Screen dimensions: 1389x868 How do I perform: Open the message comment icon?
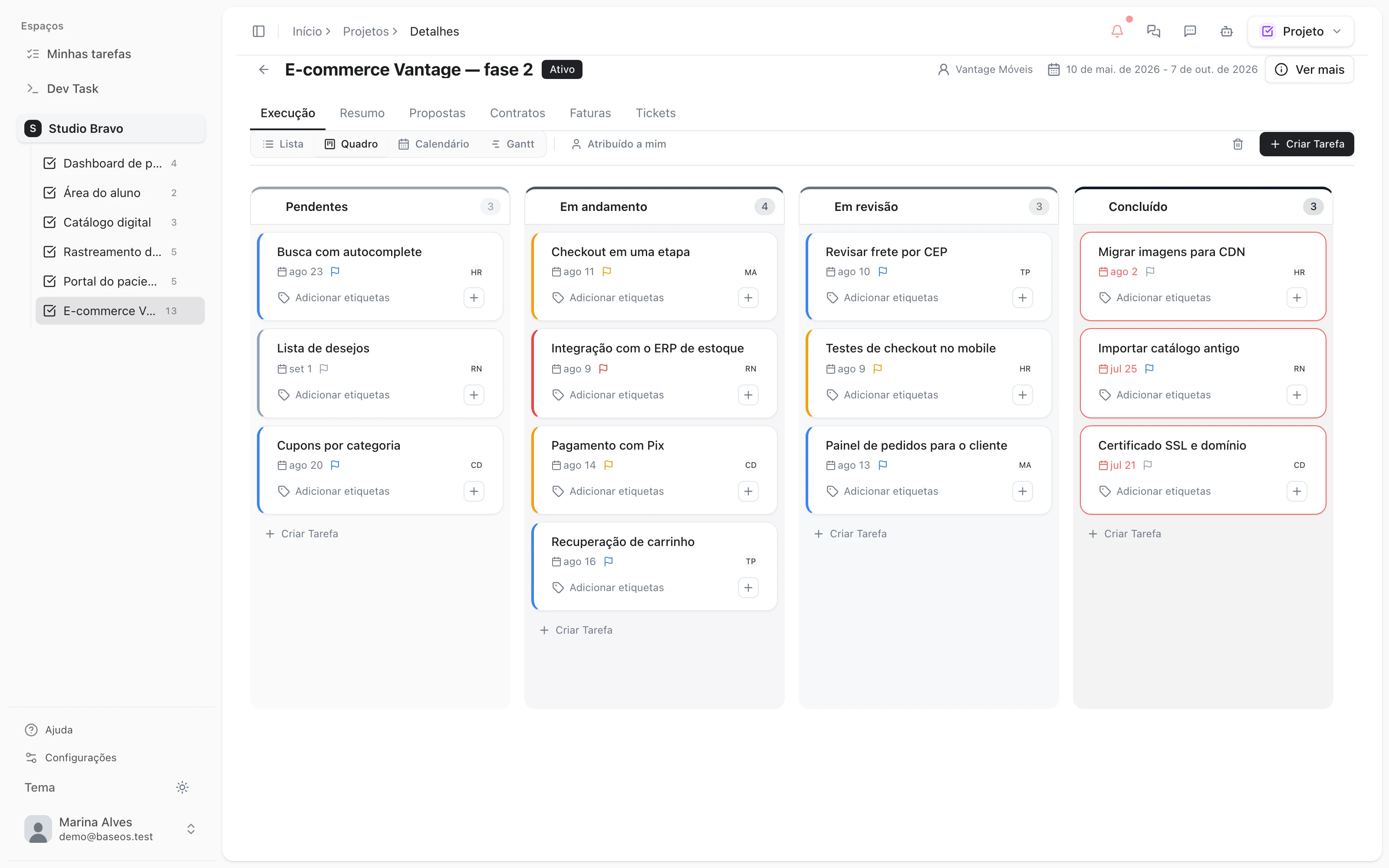(x=1190, y=31)
